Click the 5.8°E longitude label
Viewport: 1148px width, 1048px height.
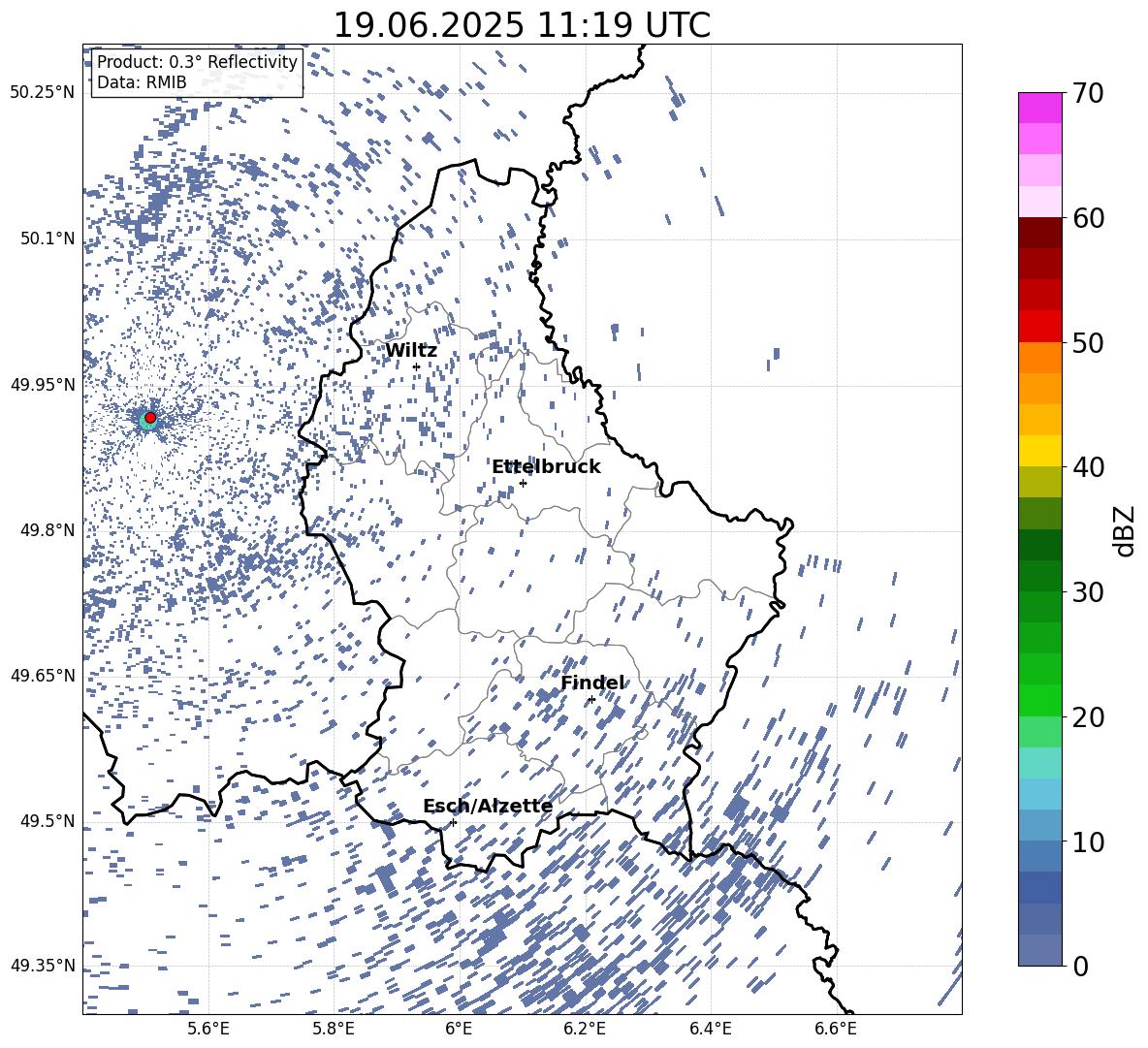click(334, 1029)
